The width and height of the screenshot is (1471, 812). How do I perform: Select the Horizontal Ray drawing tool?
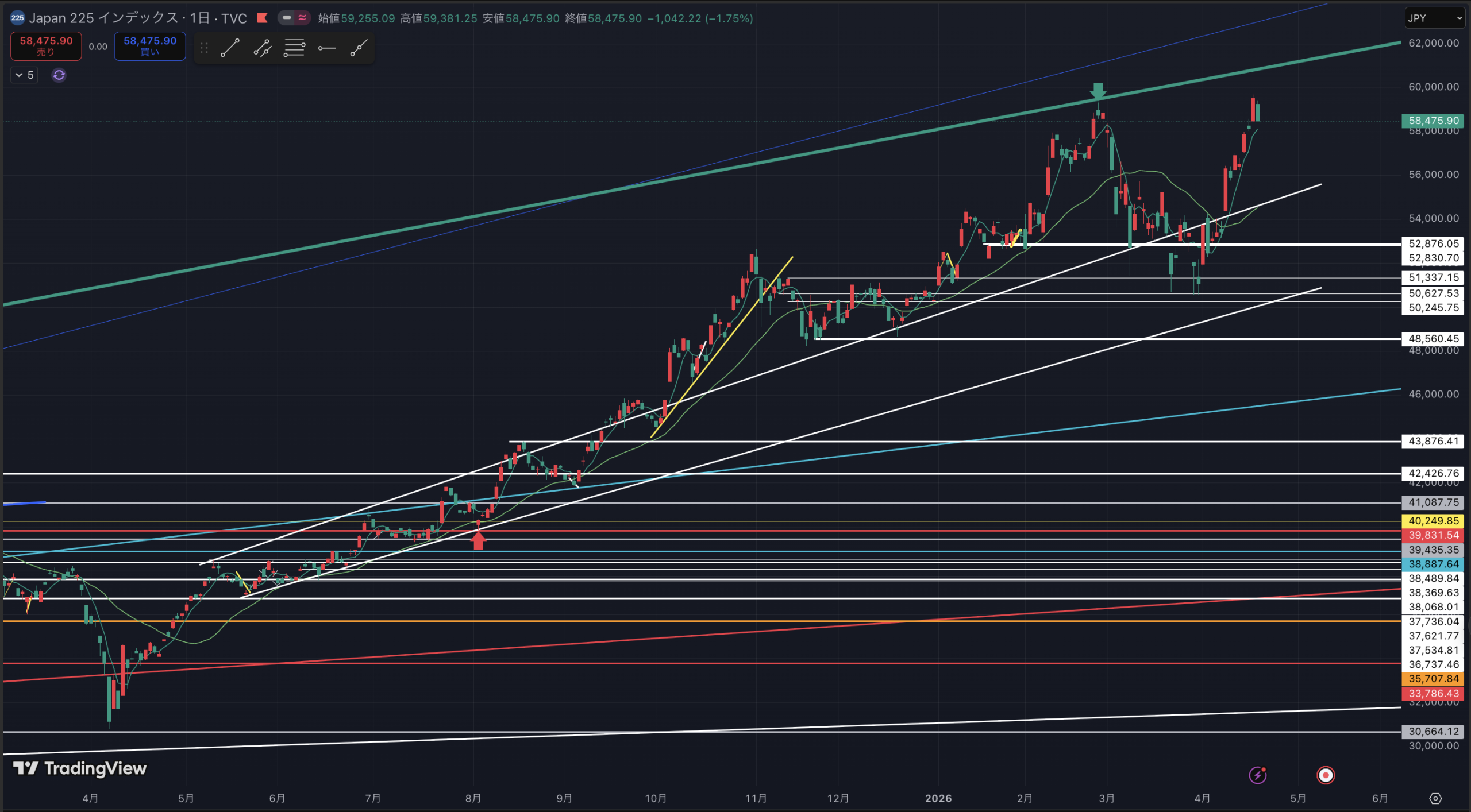point(326,48)
